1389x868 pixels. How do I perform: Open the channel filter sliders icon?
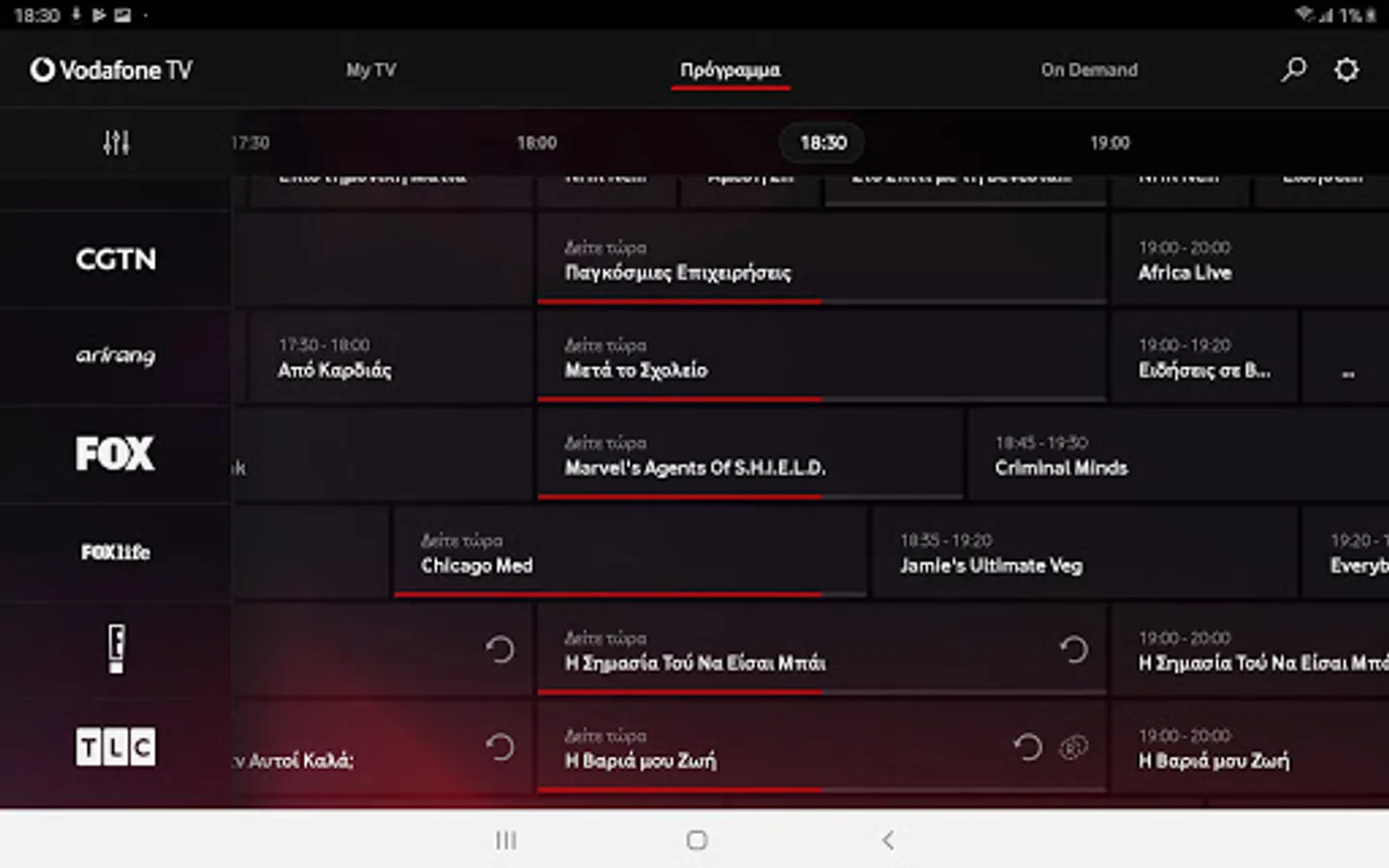[116, 143]
